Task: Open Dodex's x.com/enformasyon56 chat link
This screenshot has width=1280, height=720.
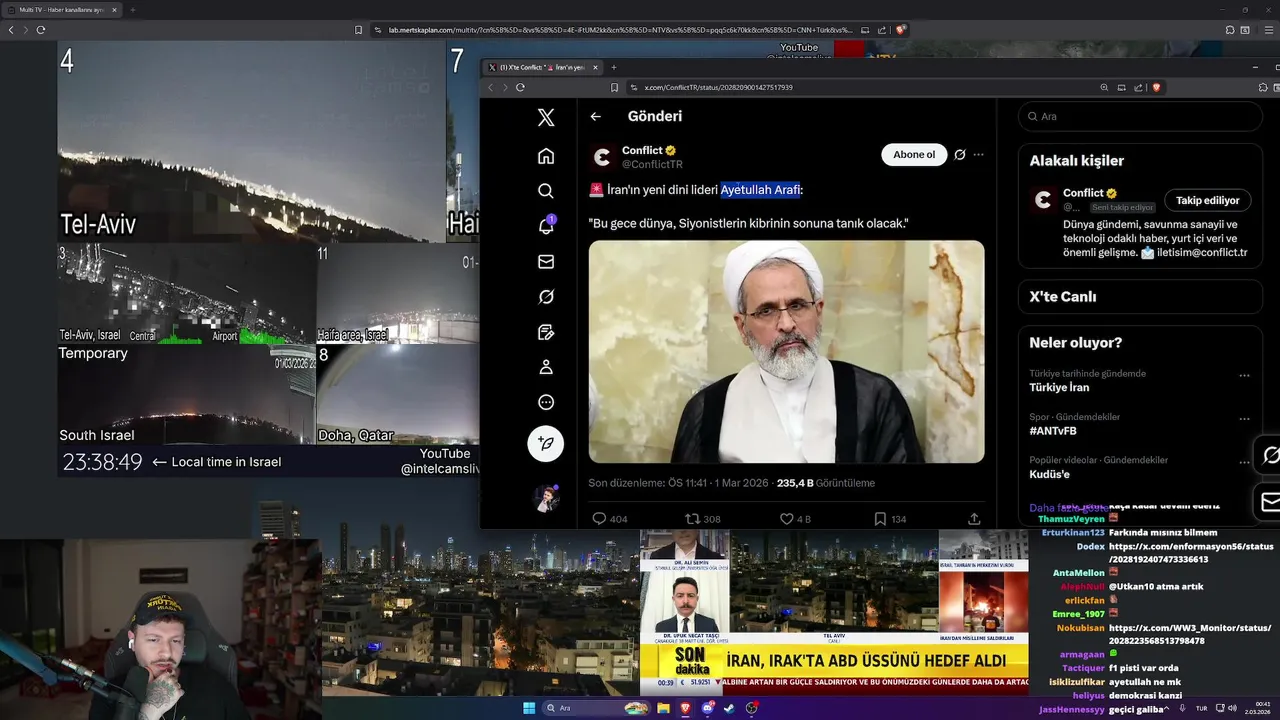Action: [x=1191, y=553]
